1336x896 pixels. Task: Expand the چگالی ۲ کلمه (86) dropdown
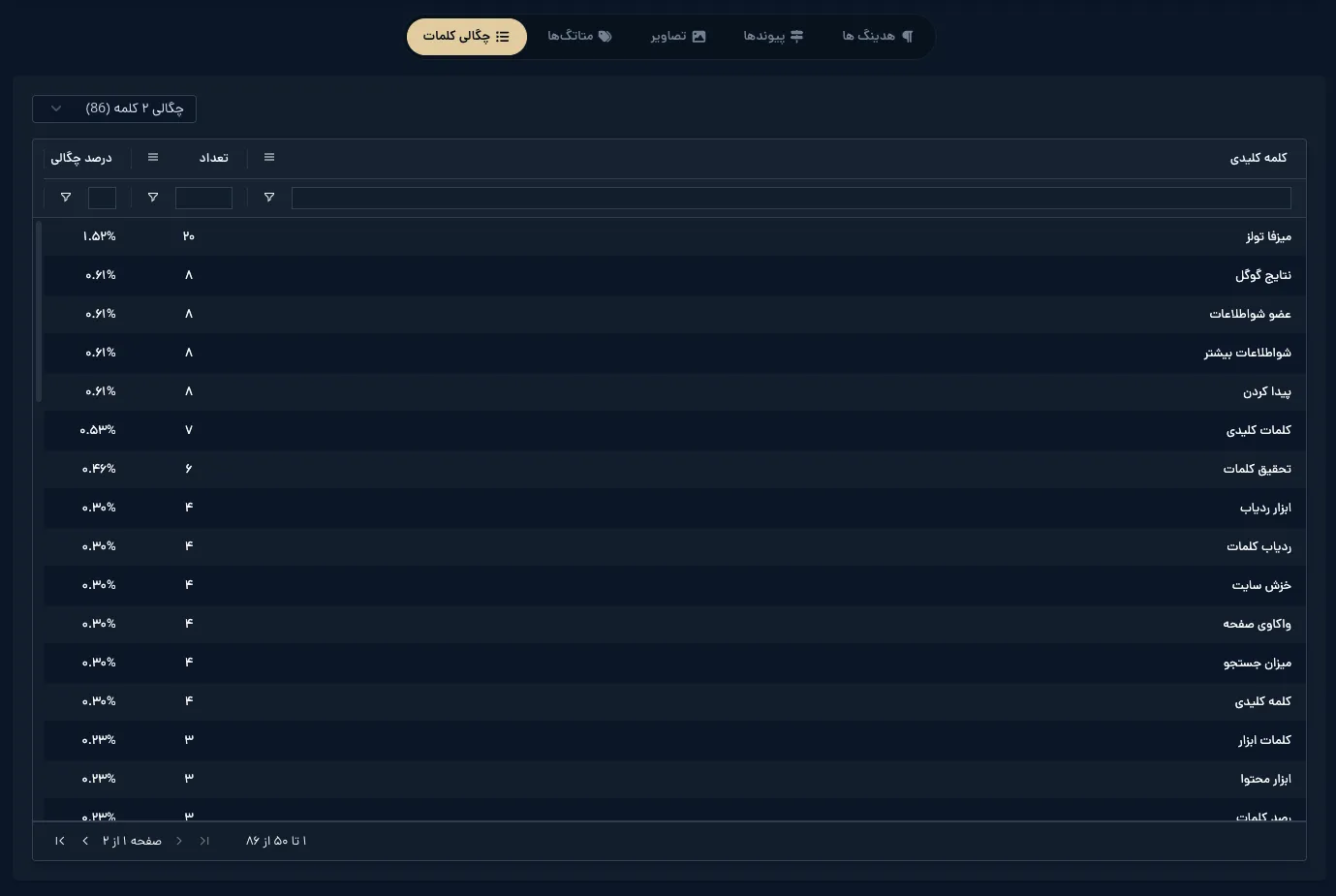coord(114,108)
